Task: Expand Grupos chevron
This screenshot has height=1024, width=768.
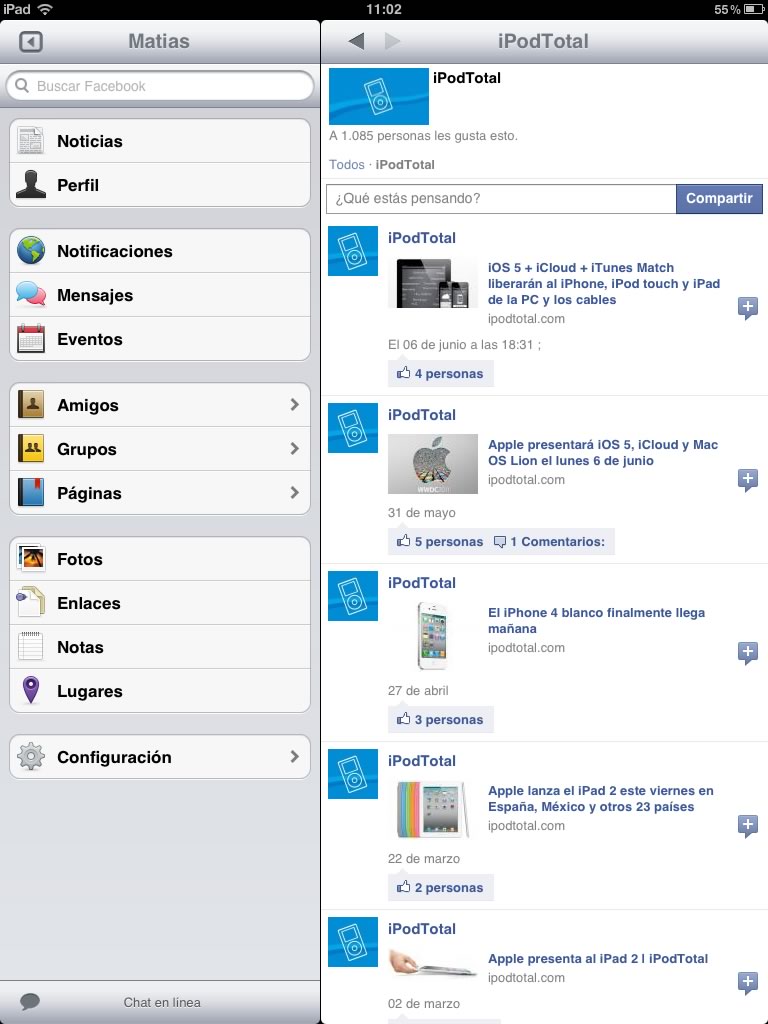Action: 295,449
